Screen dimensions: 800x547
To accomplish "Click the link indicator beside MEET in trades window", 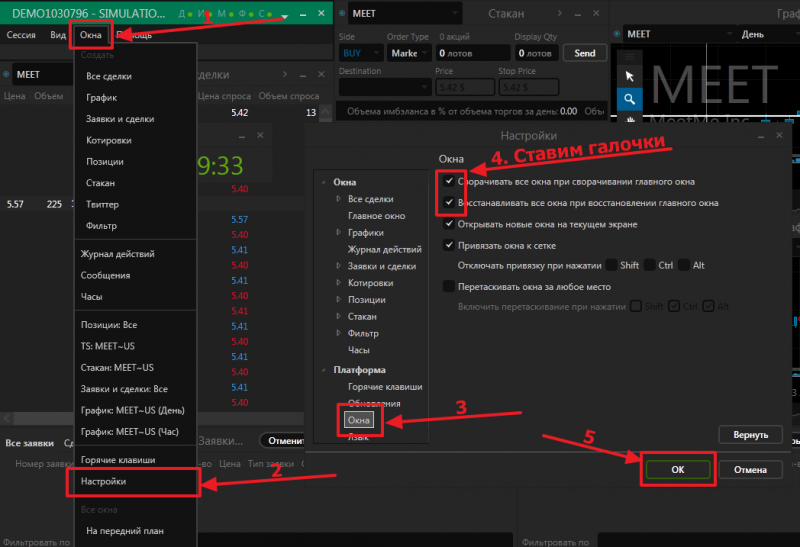I will click(6, 74).
